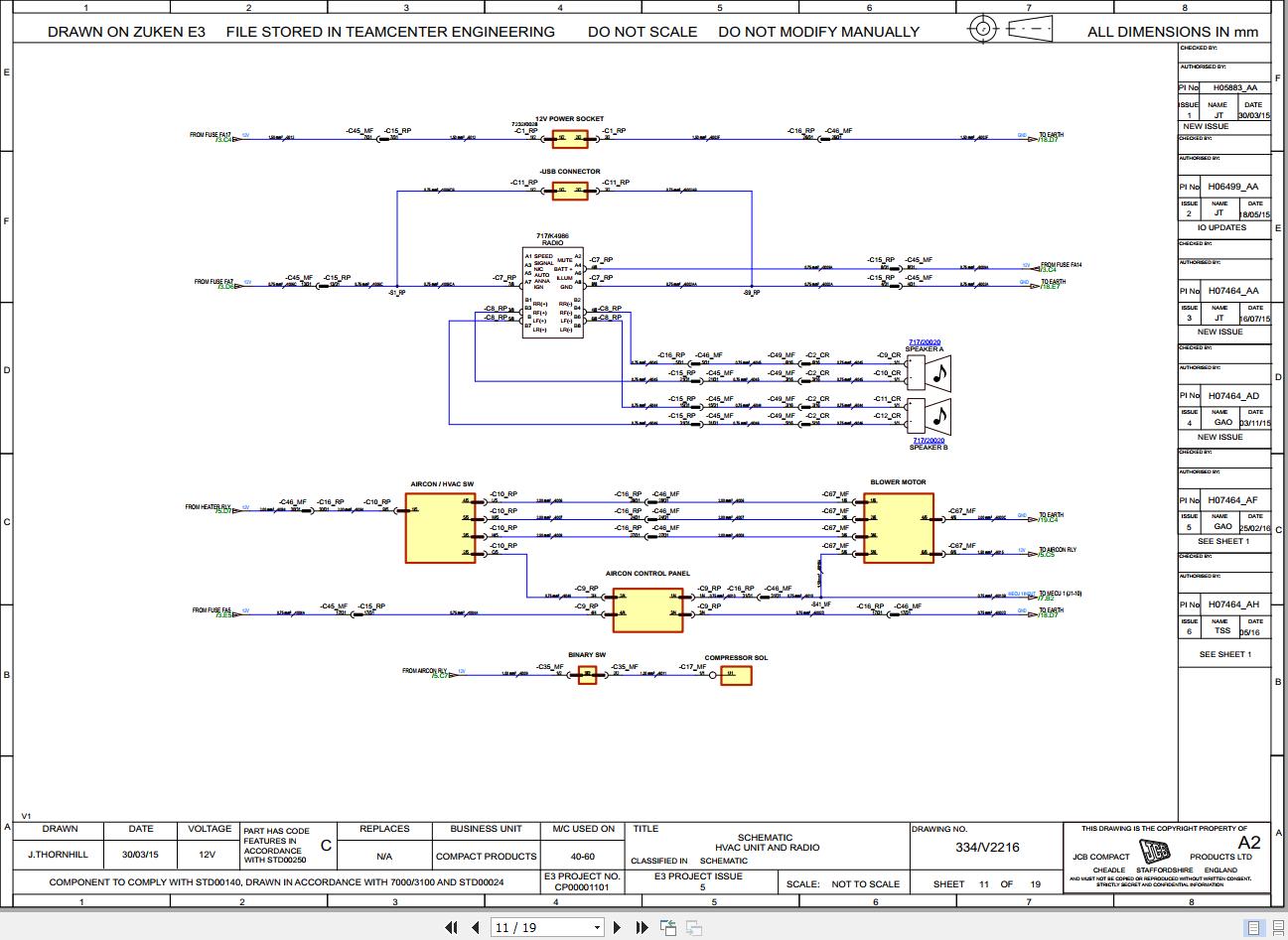The width and height of the screenshot is (1288, 940).
Task: Click the 'BINARY SW' label
Action: 587,655
